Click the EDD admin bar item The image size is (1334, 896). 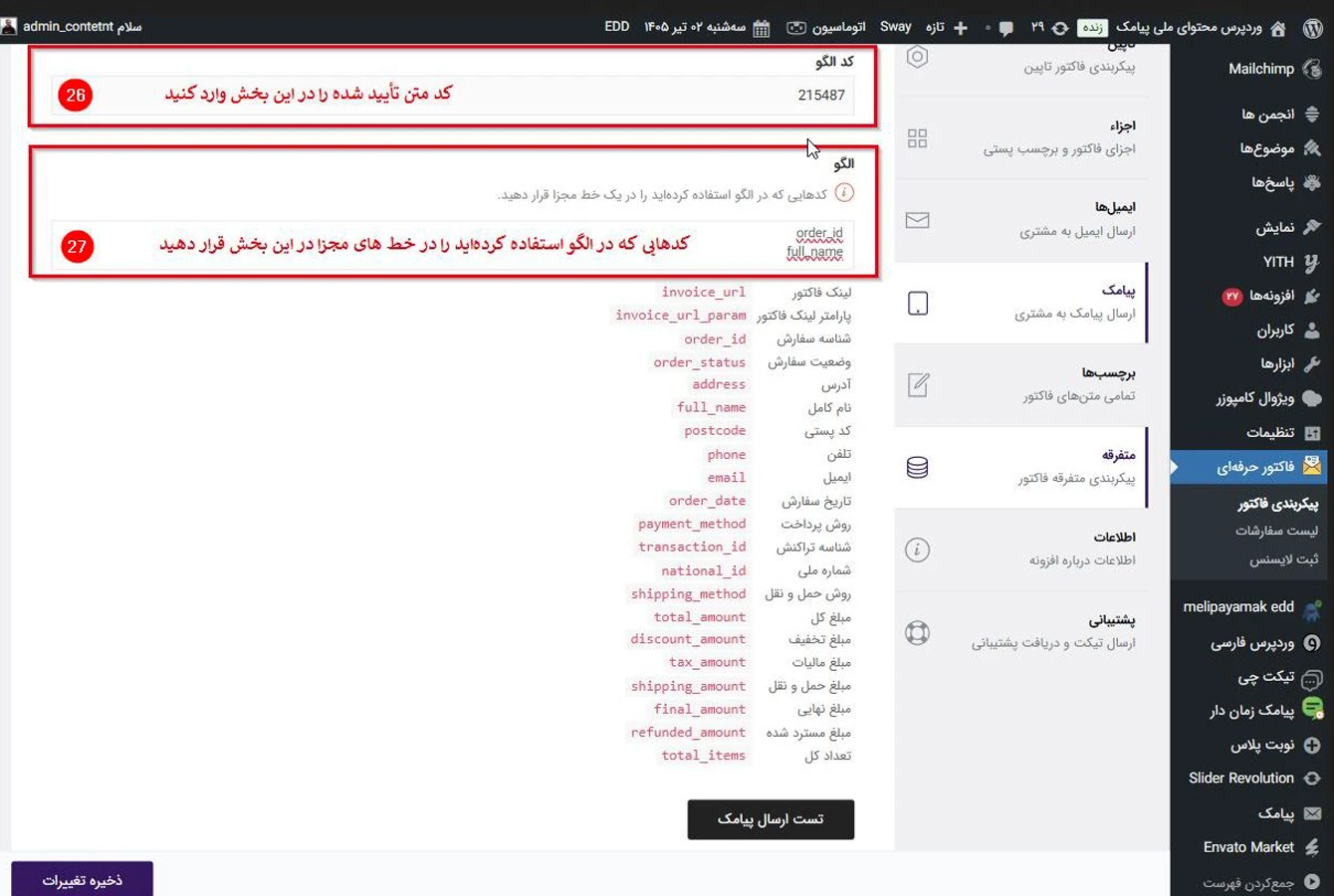point(617,27)
